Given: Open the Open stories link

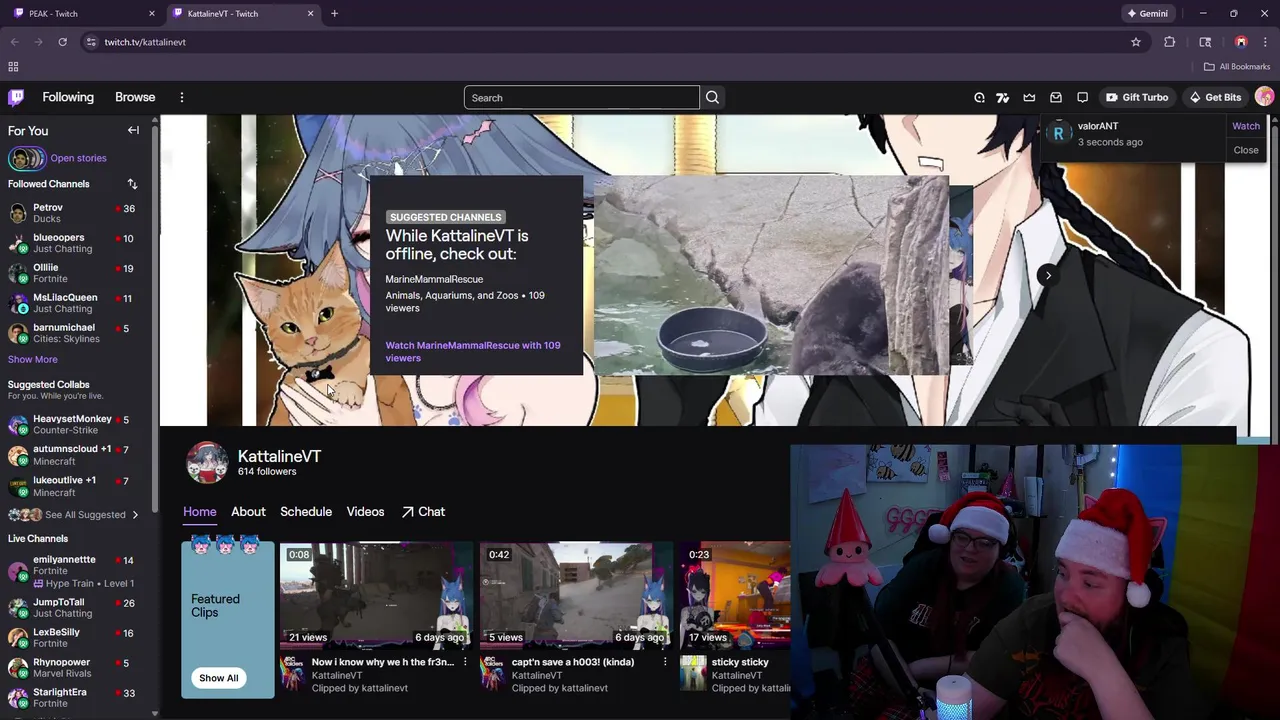Looking at the screenshot, I should [78, 158].
